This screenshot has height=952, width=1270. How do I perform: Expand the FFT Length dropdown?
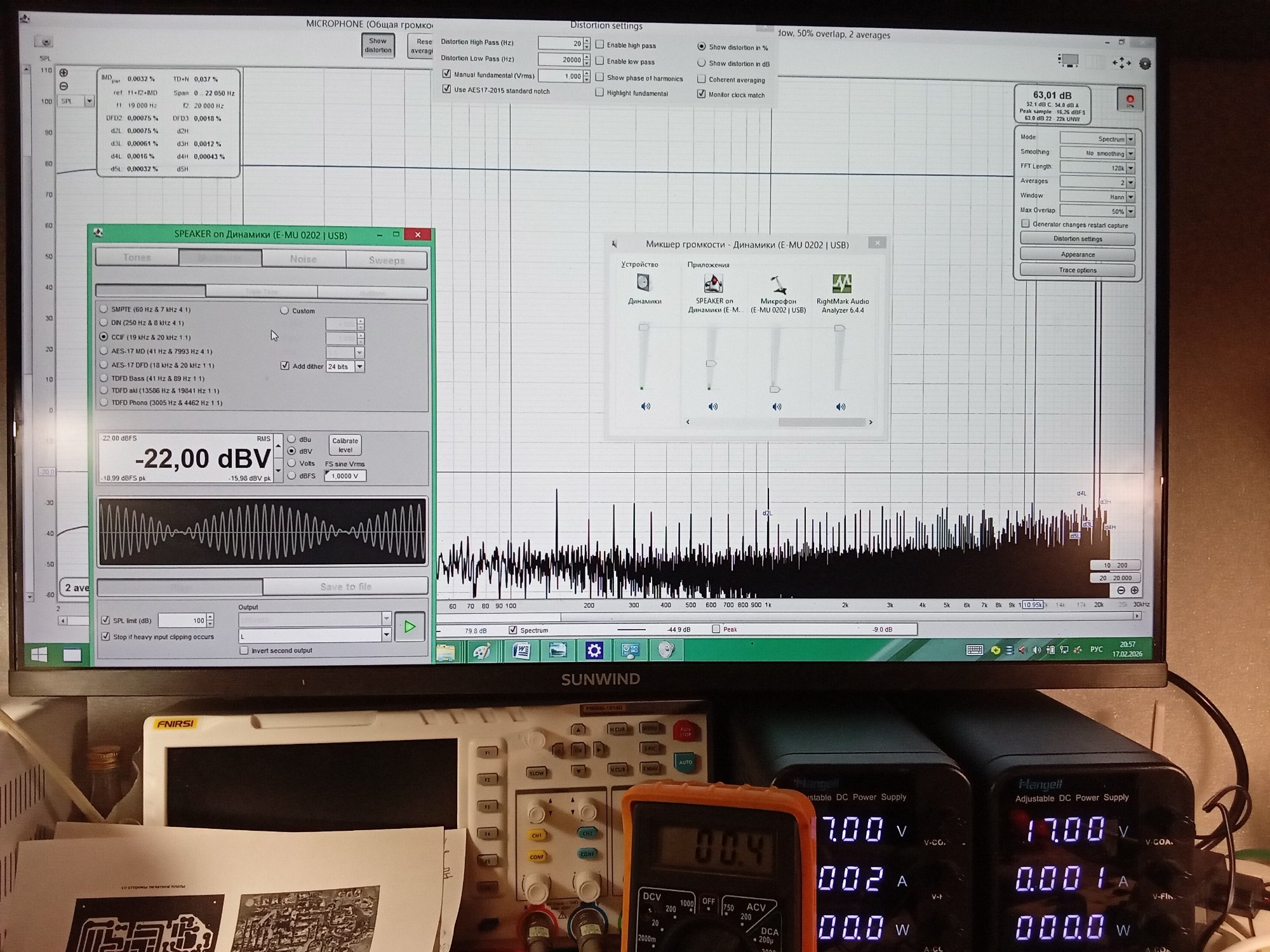[x=1130, y=168]
